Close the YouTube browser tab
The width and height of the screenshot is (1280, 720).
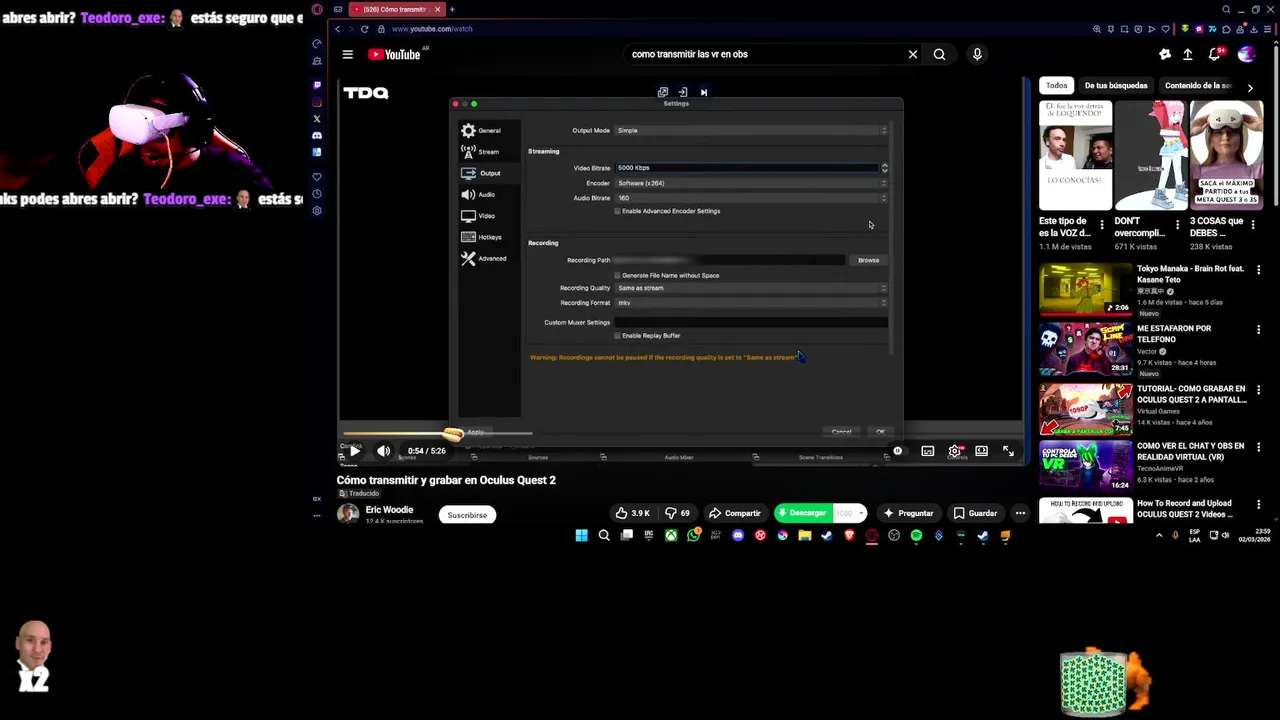pyautogui.click(x=437, y=9)
